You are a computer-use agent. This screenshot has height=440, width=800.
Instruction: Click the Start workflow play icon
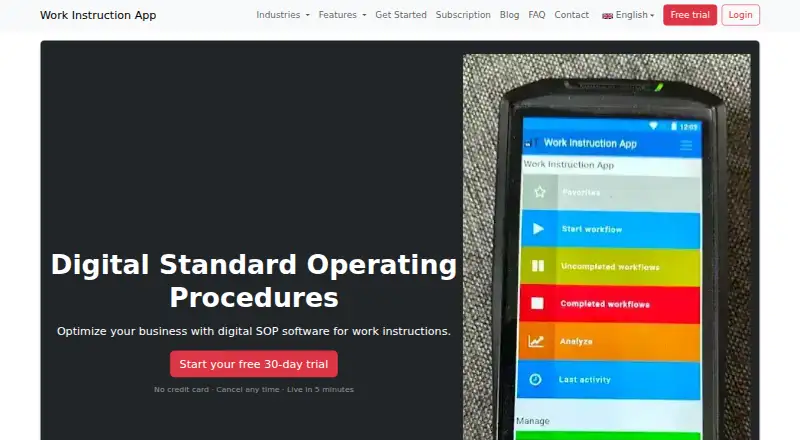(538, 229)
